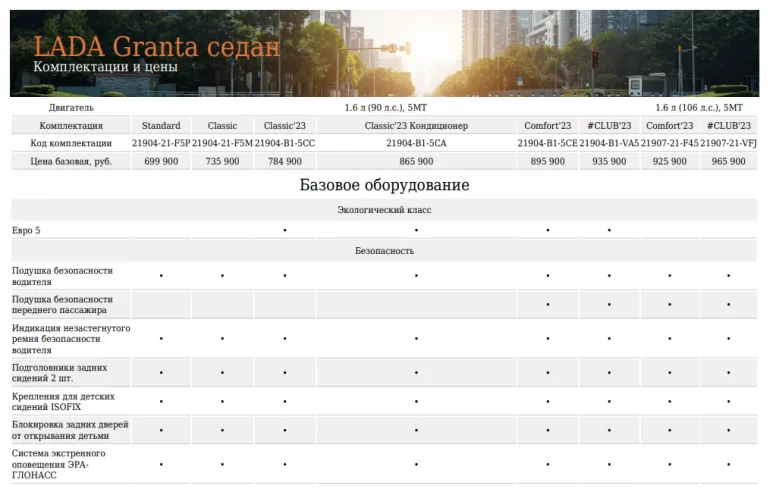Click "Блокировка задних дверей от открывания детьми" label
This screenshot has width=770, height=495.
tap(70, 430)
